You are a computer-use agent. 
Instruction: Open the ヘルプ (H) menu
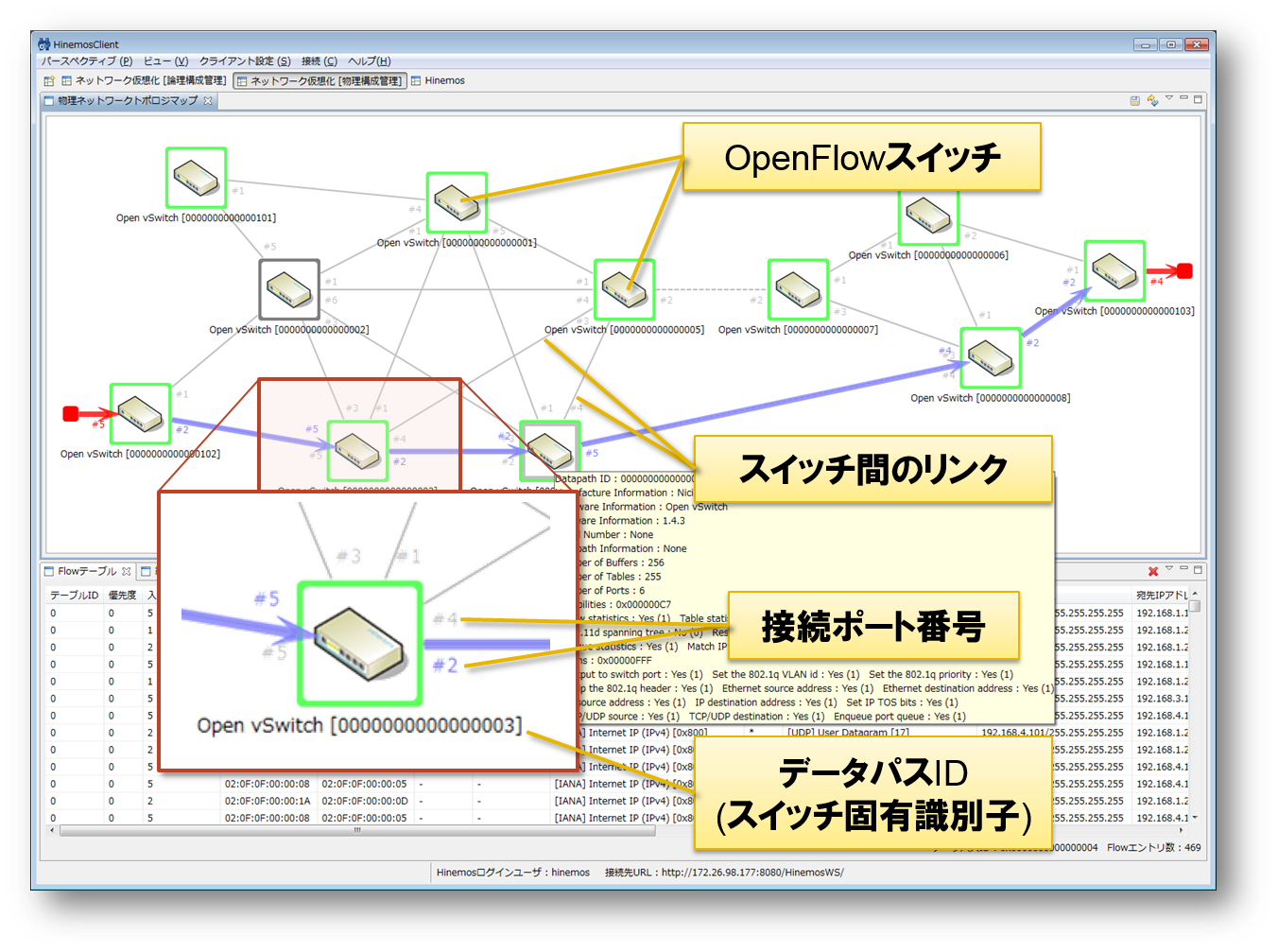click(x=369, y=61)
